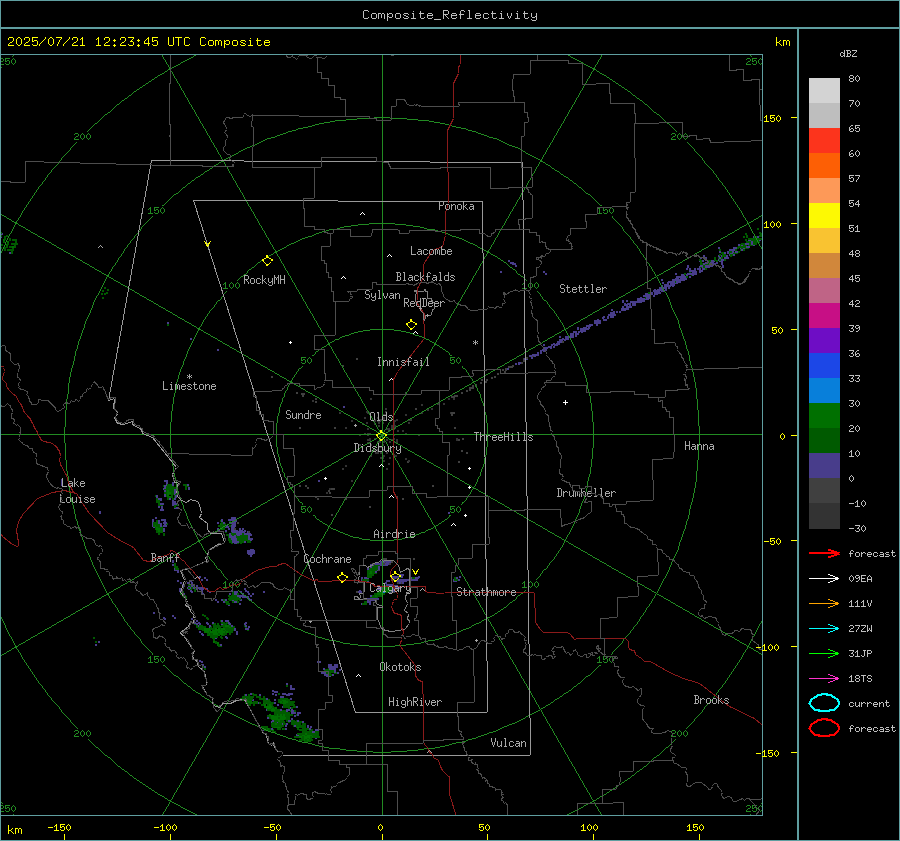900x841 pixels.
Task: Click the magenta 18TS arrow legend icon
Action: [824, 679]
